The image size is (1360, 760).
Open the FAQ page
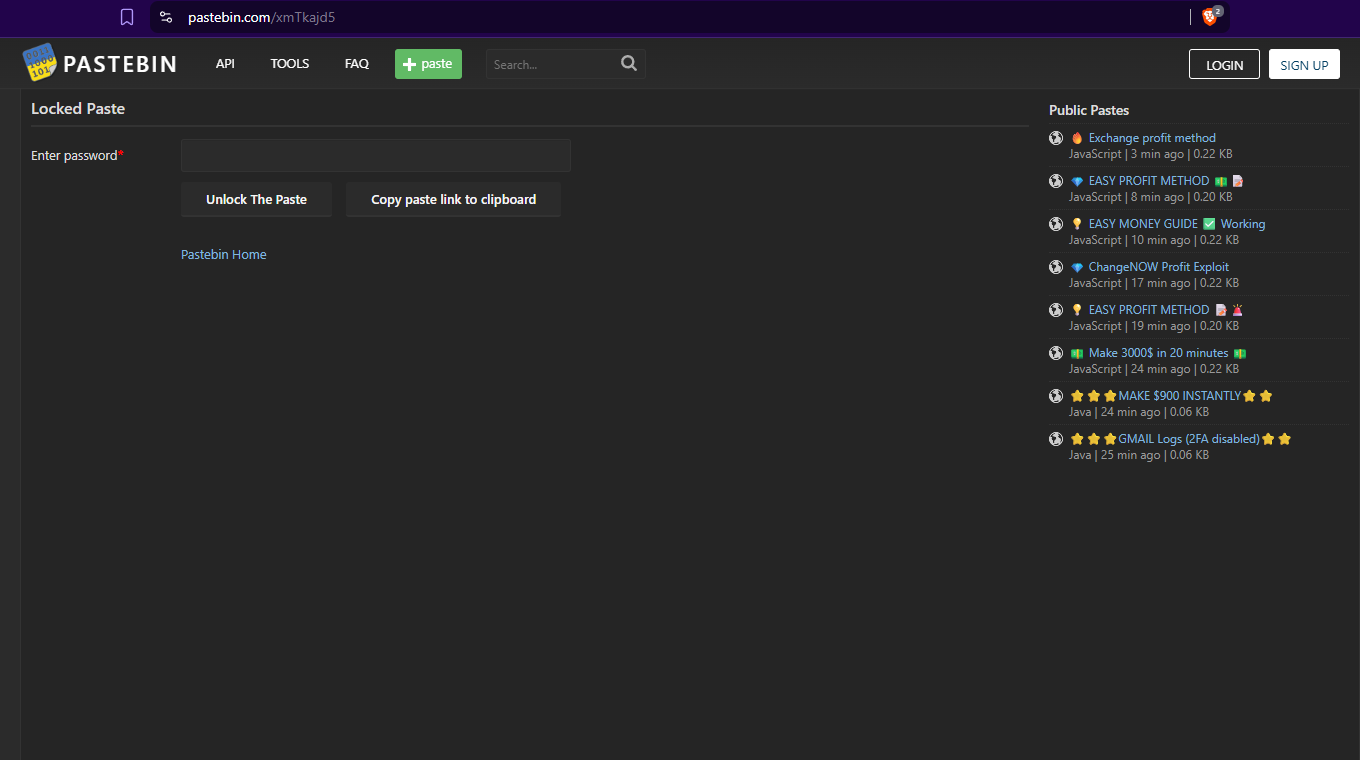(x=357, y=64)
